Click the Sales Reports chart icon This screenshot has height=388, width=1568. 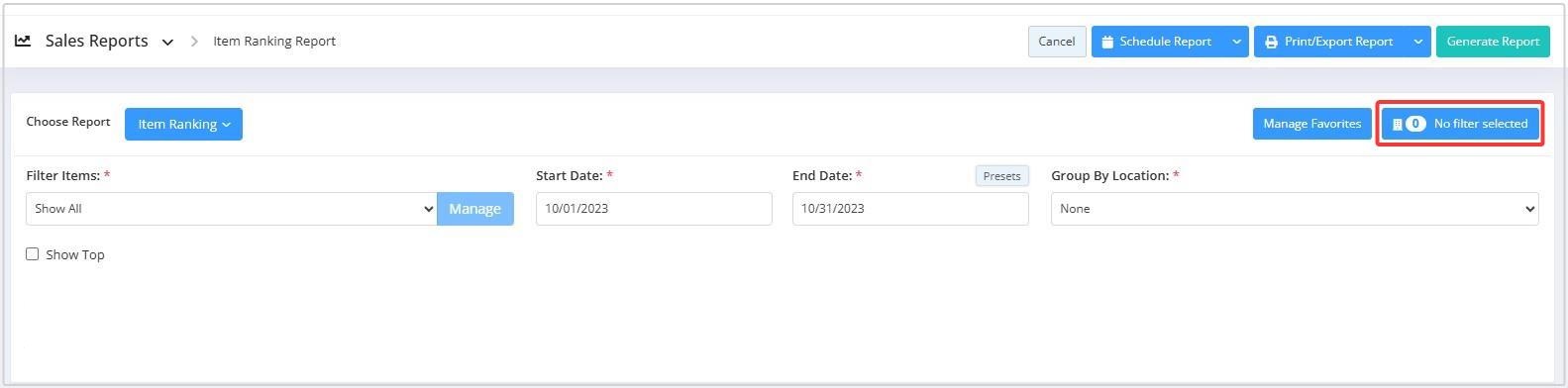tap(23, 41)
